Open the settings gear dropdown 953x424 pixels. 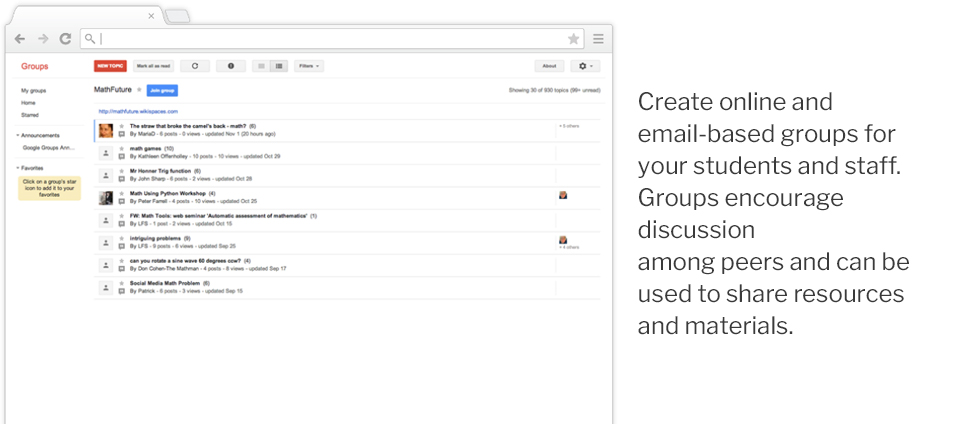(585, 66)
